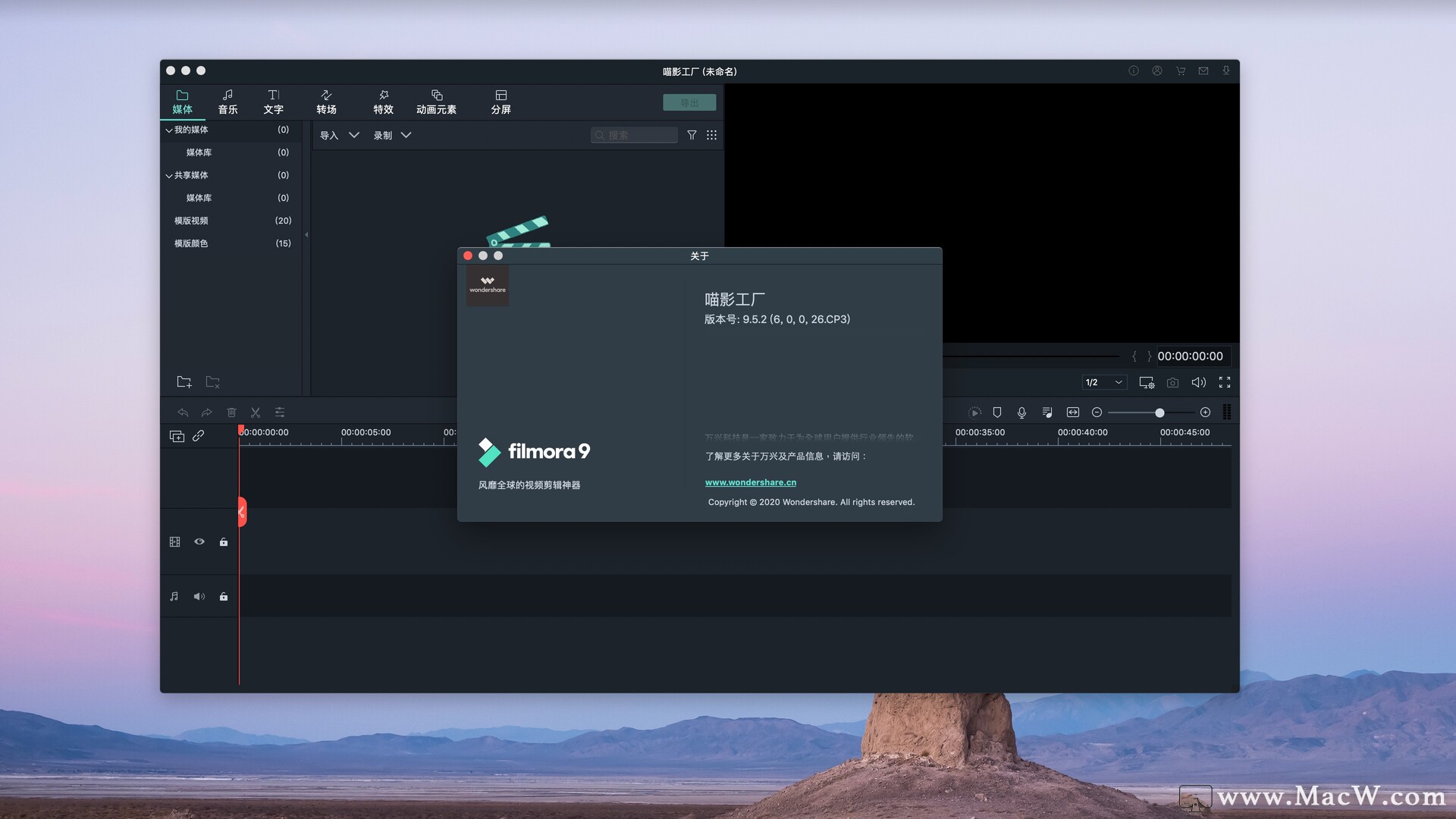Expand the 录制 record dropdown
Screen dimensions: 1456x819
point(406,135)
